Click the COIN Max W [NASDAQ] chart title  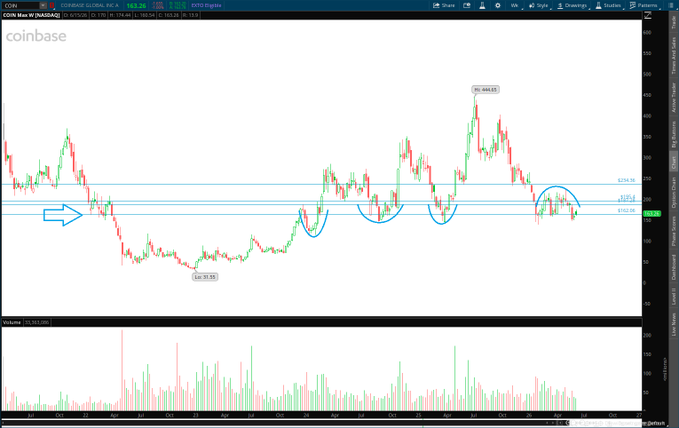pos(31,15)
